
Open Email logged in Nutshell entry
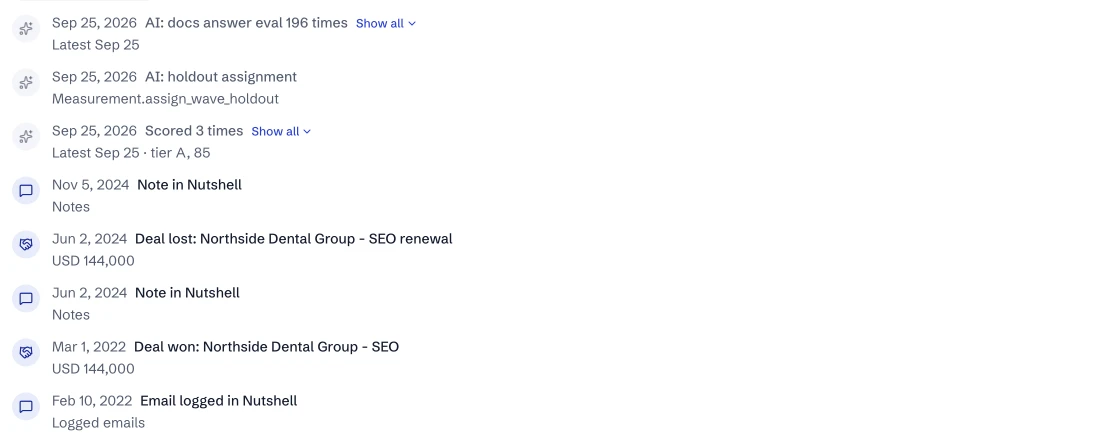219,401
